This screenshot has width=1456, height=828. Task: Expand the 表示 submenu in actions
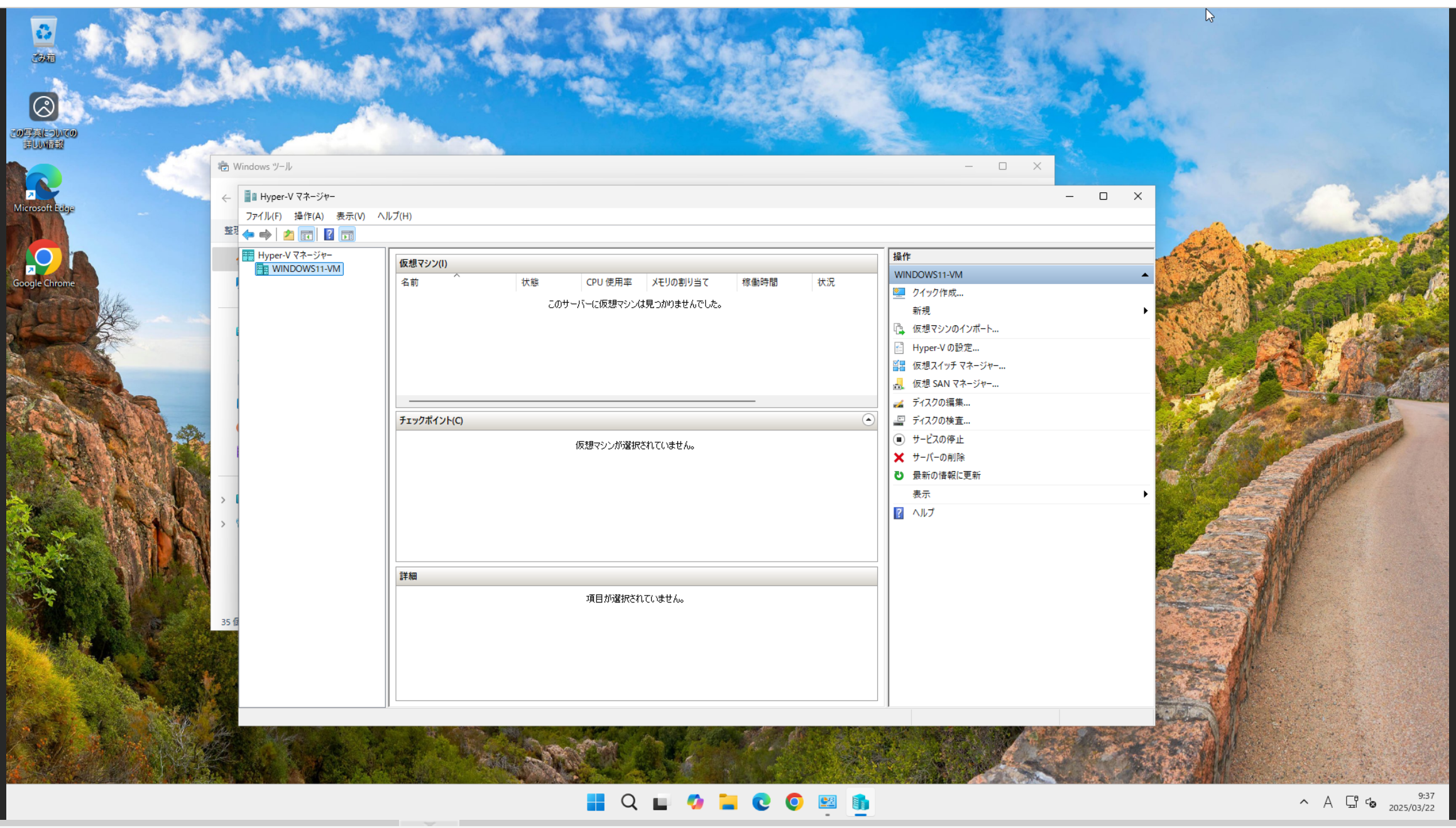point(1145,494)
